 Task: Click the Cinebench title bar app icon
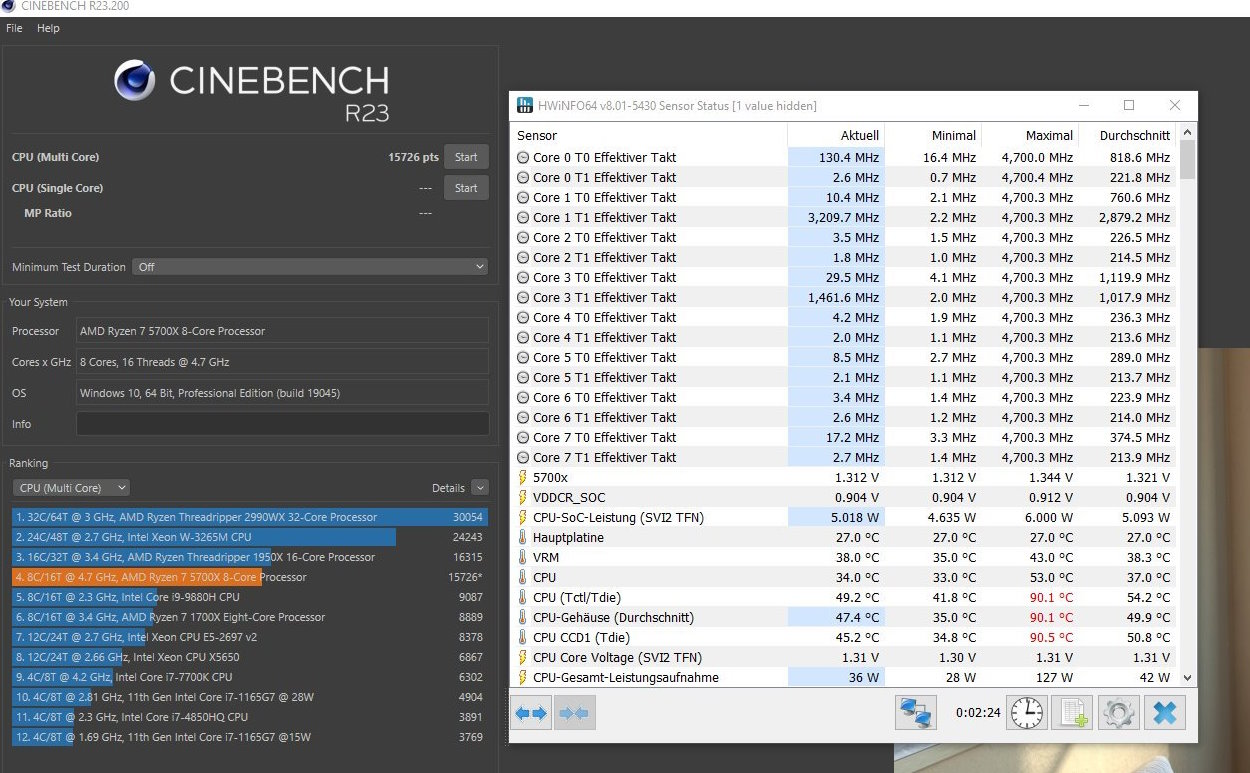point(8,6)
